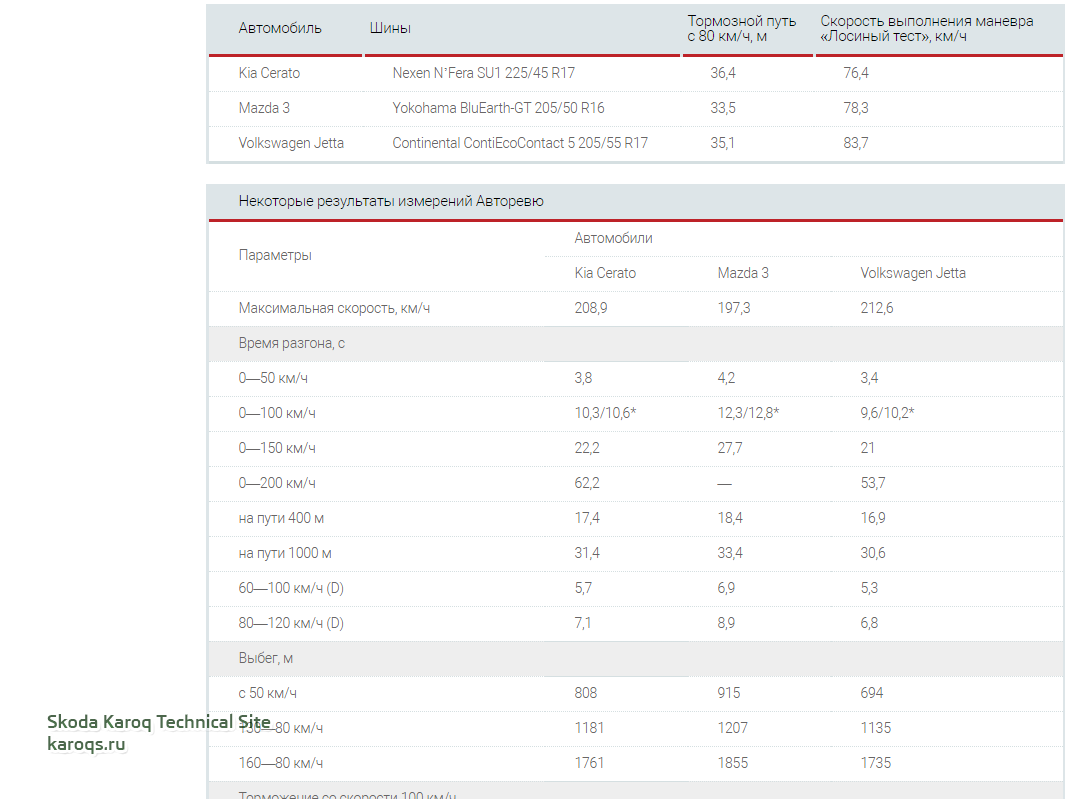Click the 'Параметры' header cell
The height and width of the screenshot is (799, 1065).
pos(275,255)
